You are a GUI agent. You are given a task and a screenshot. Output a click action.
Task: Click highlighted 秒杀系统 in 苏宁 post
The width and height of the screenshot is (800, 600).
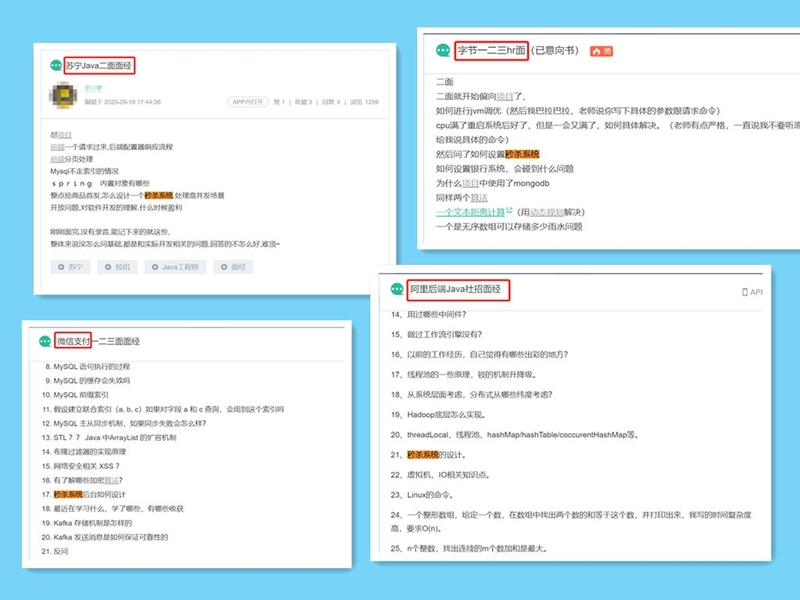tap(159, 195)
